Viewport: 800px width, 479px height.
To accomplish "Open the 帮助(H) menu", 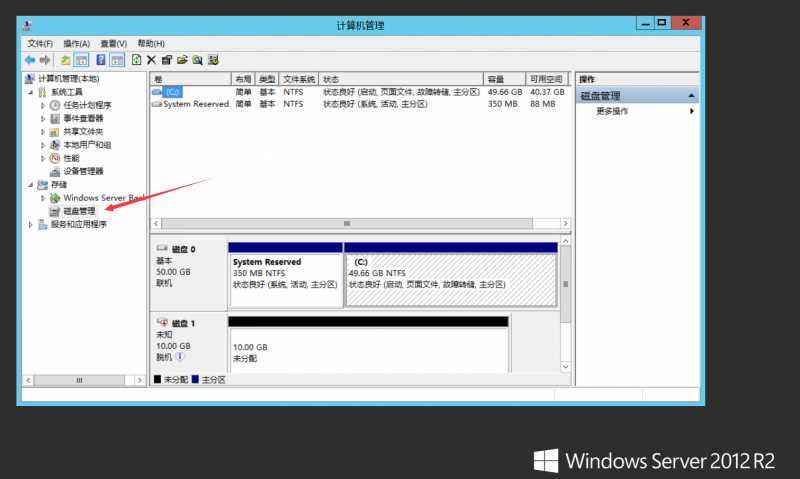I will coord(151,44).
